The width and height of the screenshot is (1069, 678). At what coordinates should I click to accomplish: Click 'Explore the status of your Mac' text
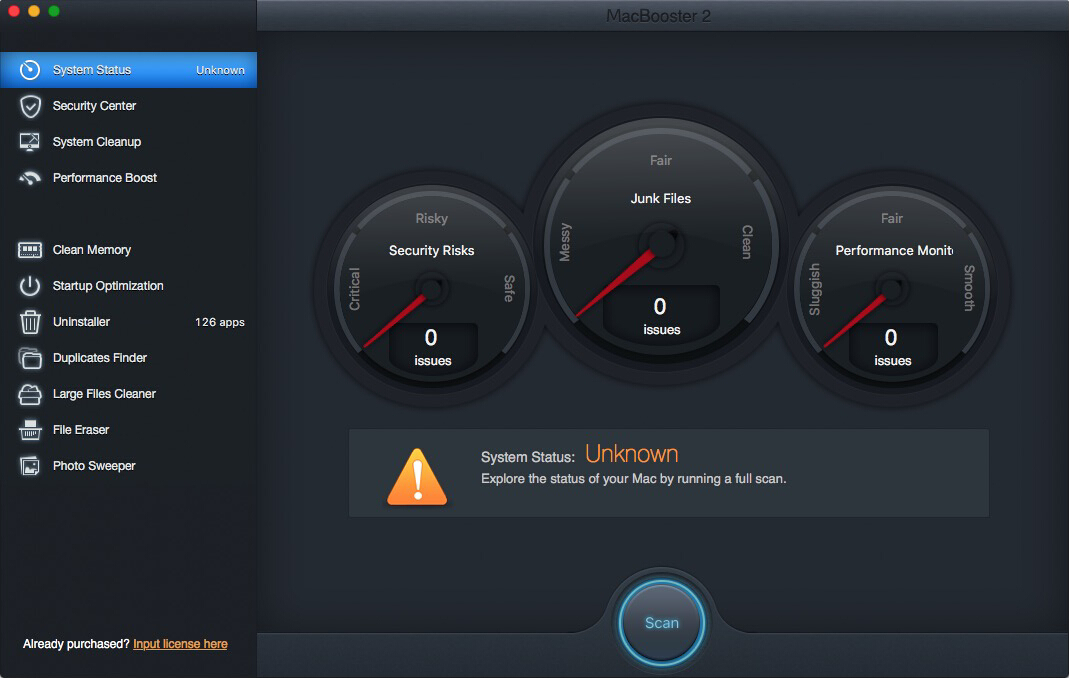[633, 479]
